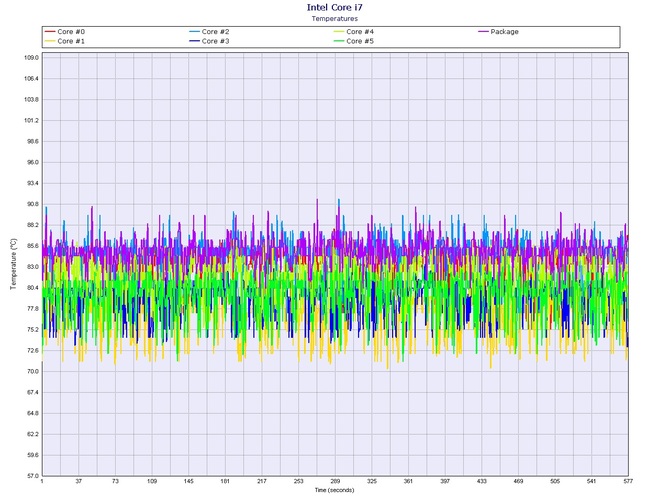Viewport: 670px width, 502px height.
Task: Click the green Core #5 legend line
Action: click(339, 41)
